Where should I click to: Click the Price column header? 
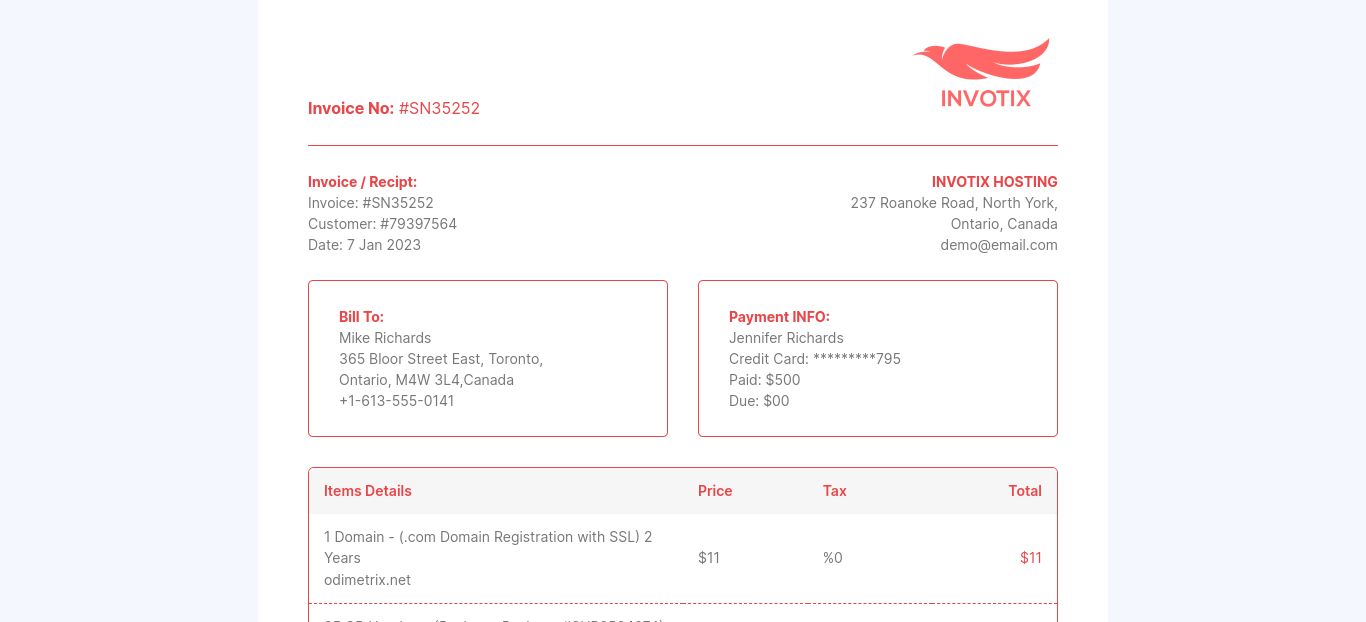(715, 491)
